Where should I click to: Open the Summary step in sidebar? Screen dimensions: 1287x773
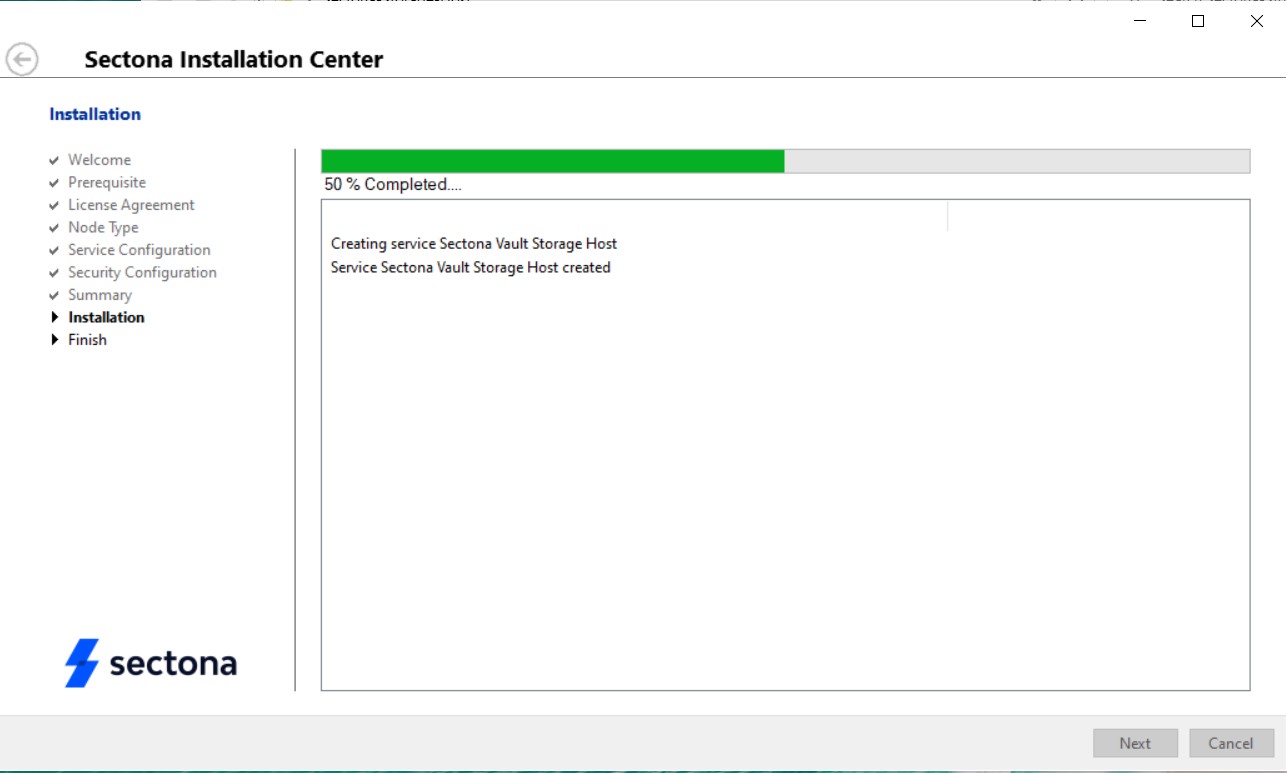point(99,295)
